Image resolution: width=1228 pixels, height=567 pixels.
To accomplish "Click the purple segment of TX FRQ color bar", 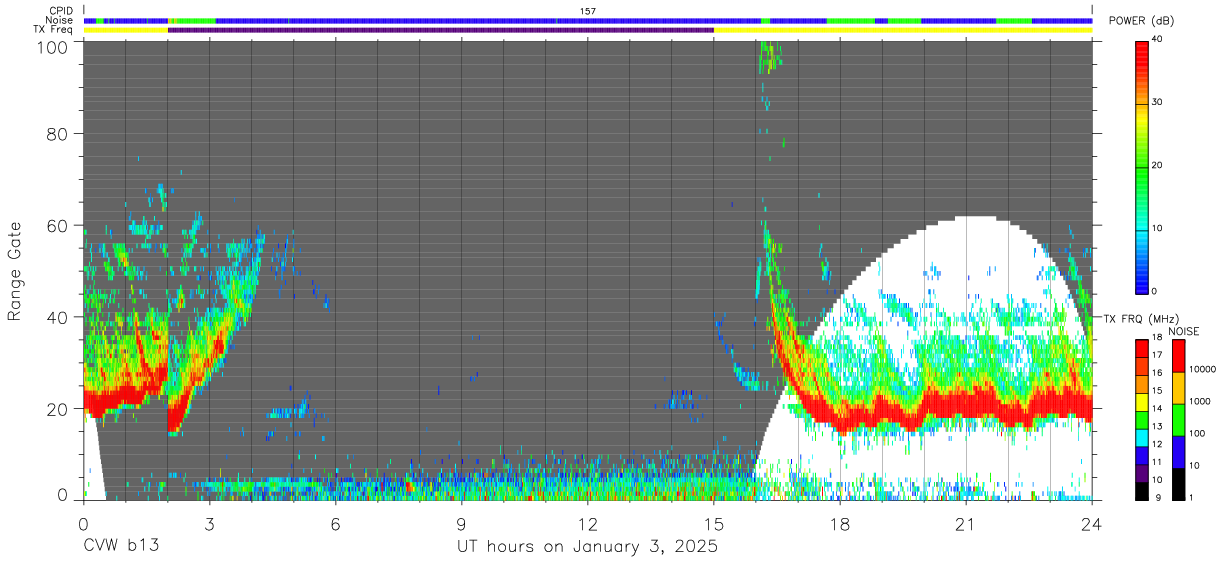I will click(1142, 474).
